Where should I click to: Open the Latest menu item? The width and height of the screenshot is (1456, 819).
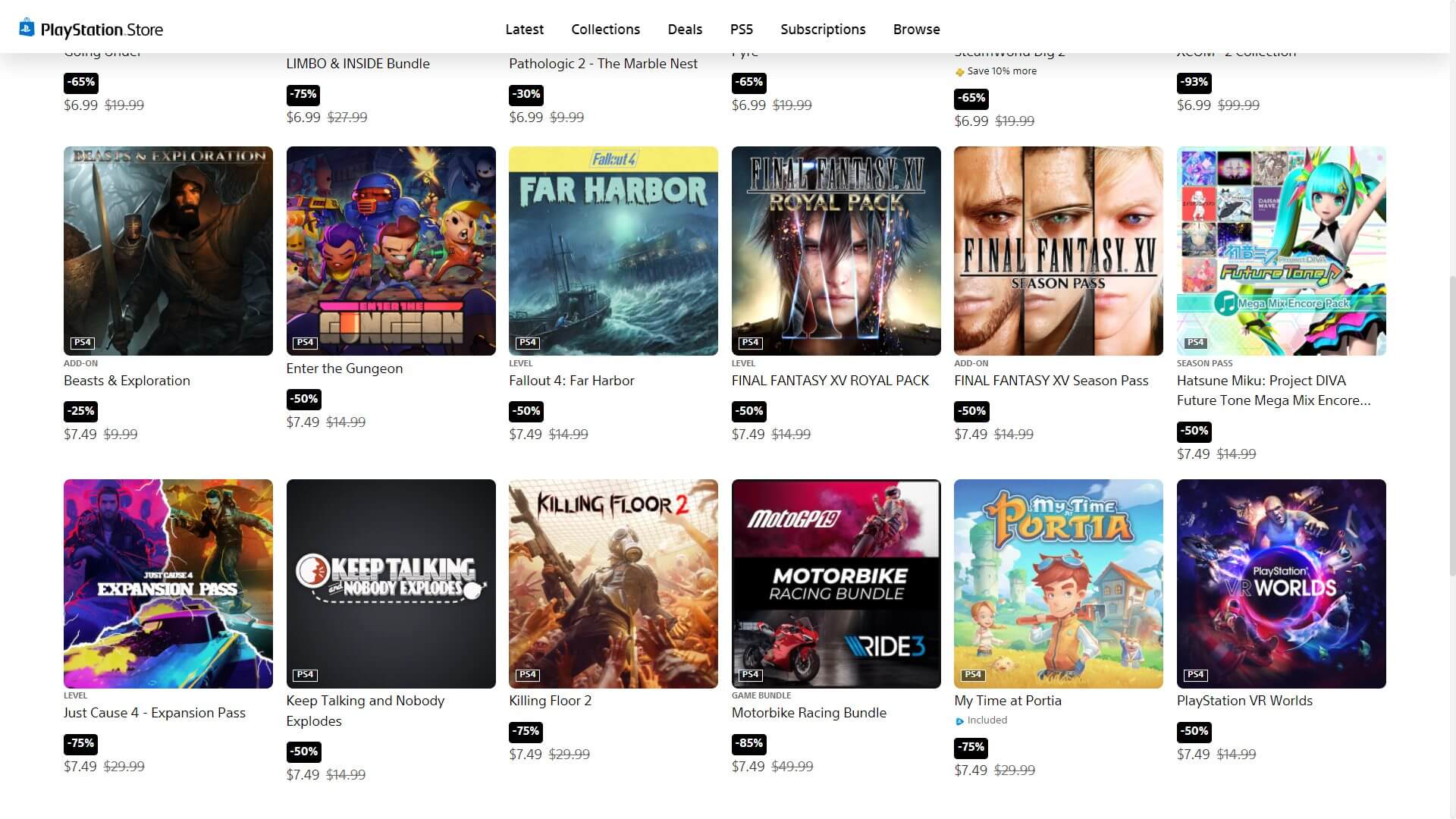pyautogui.click(x=524, y=29)
